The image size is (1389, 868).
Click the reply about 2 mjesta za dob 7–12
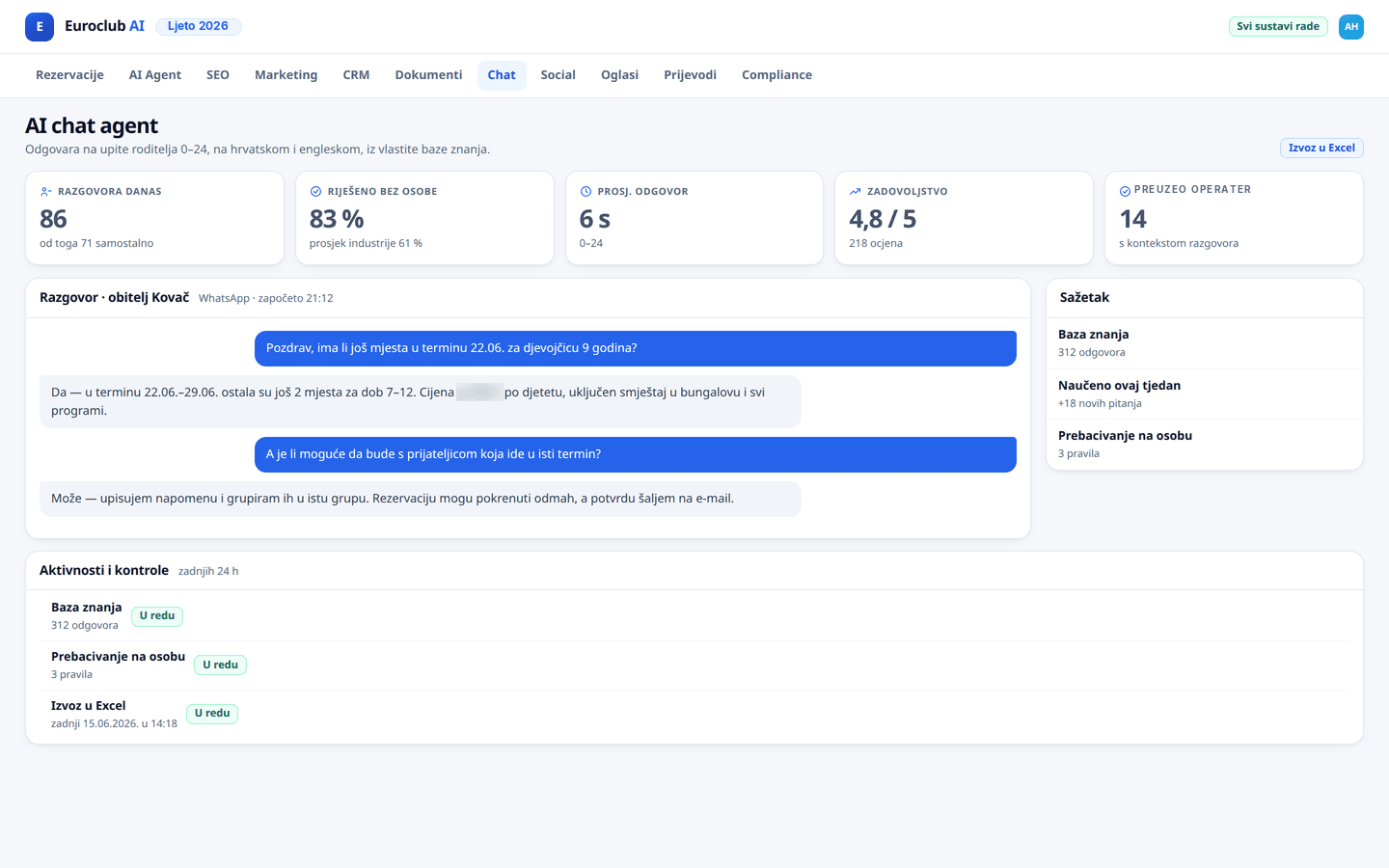pyautogui.click(x=420, y=401)
